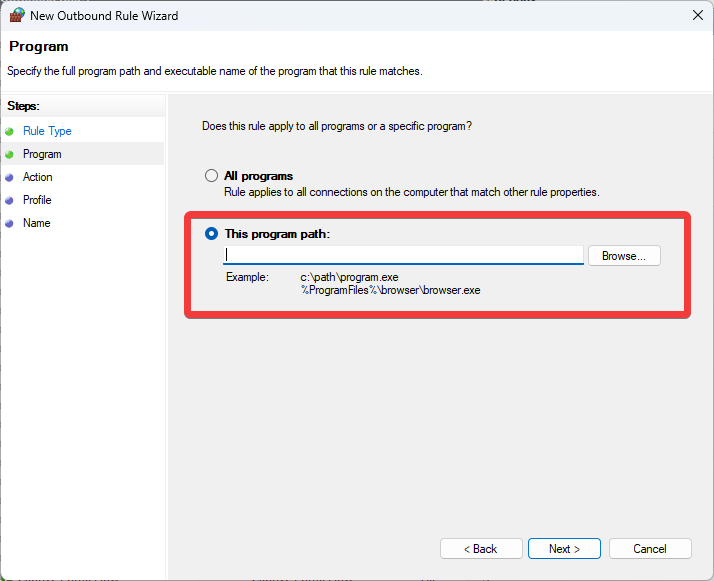Proceed using the Next > button

[x=564, y=549]
